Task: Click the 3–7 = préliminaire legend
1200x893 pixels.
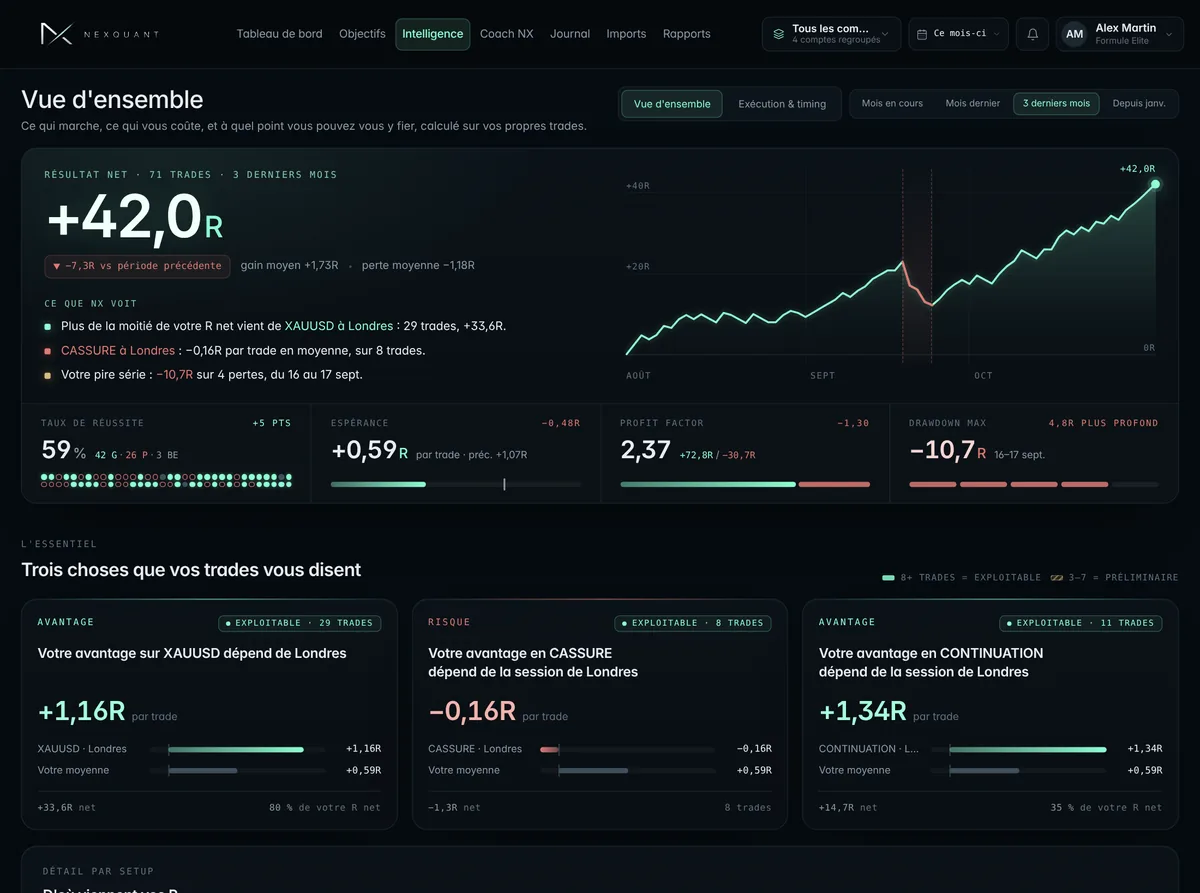Action: point(1114,578)
